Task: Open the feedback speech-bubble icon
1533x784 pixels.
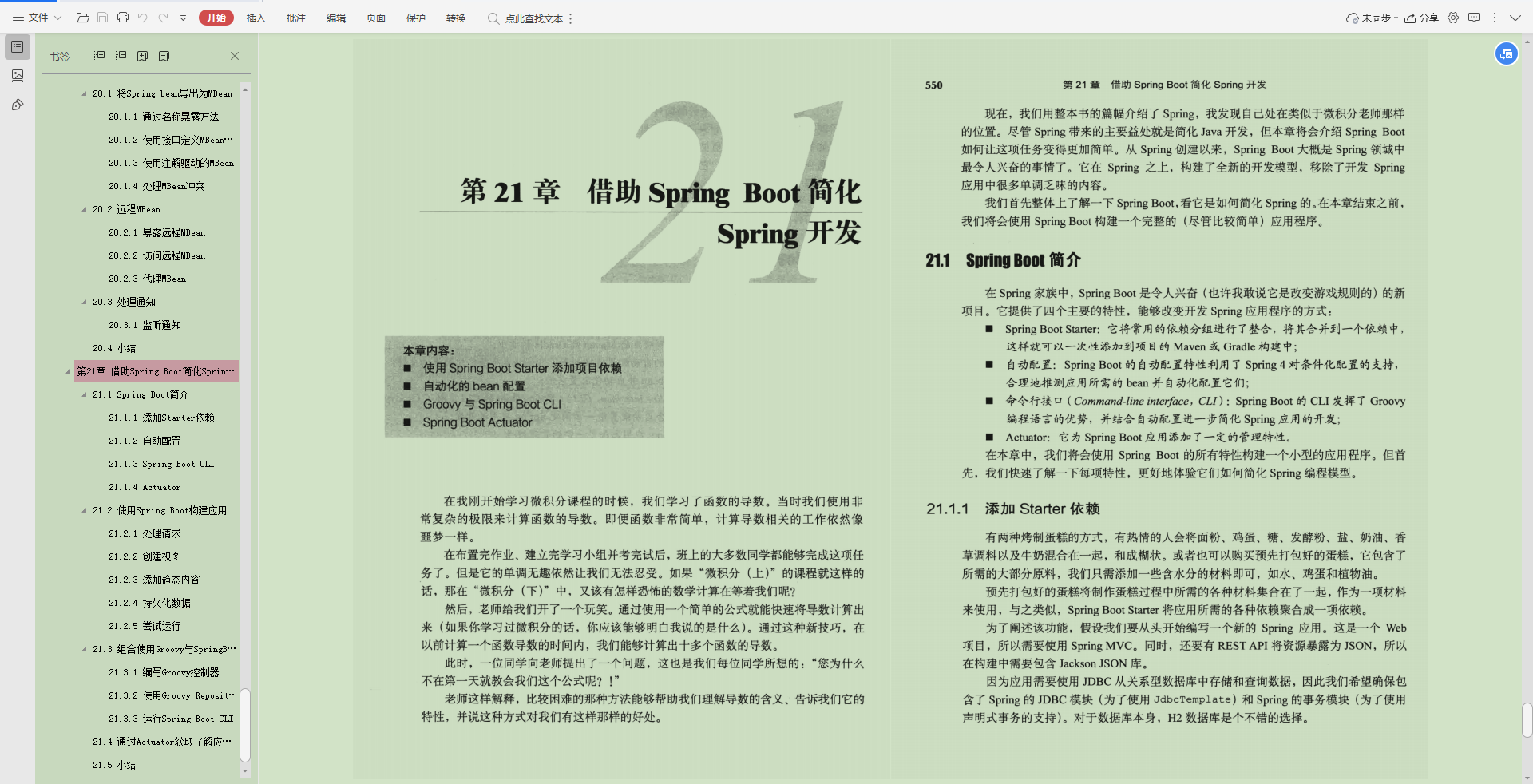Action: (x=1475, y=18)
